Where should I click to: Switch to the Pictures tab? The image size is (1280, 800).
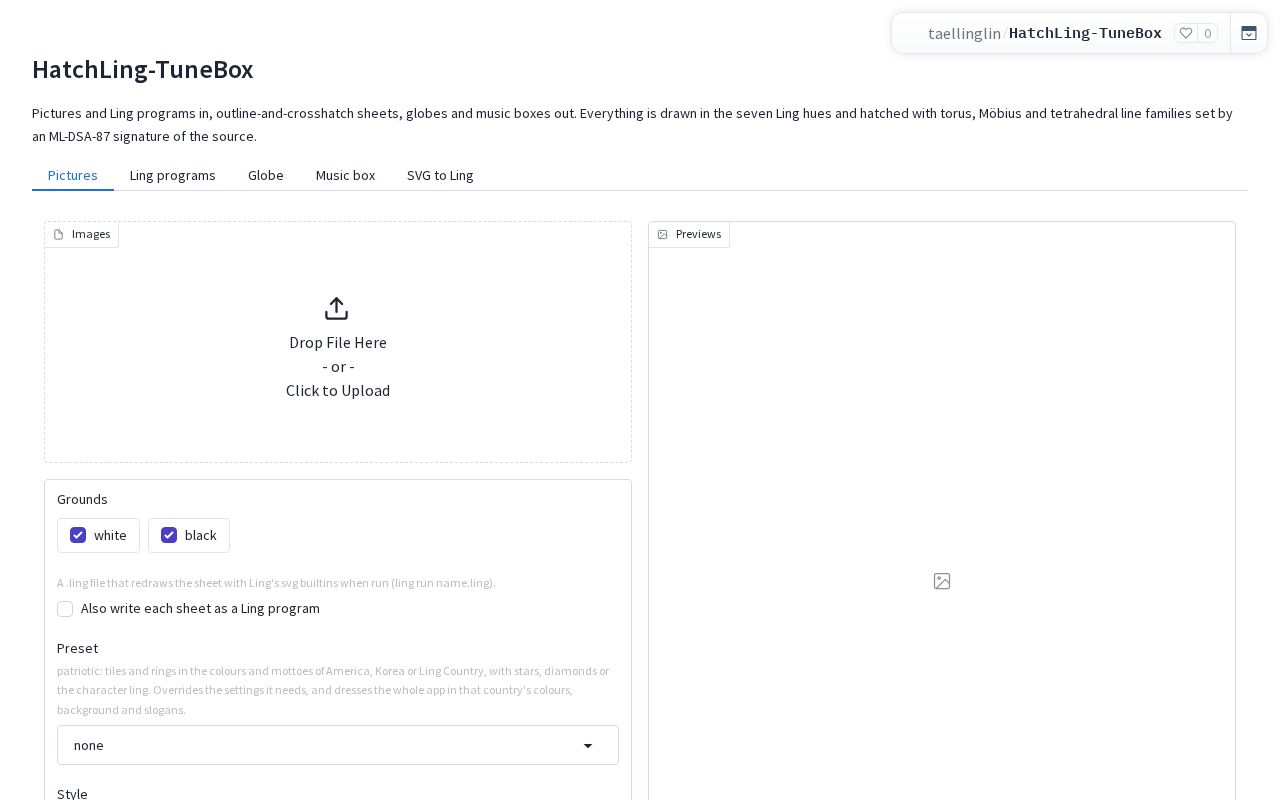tap(73, 175)
